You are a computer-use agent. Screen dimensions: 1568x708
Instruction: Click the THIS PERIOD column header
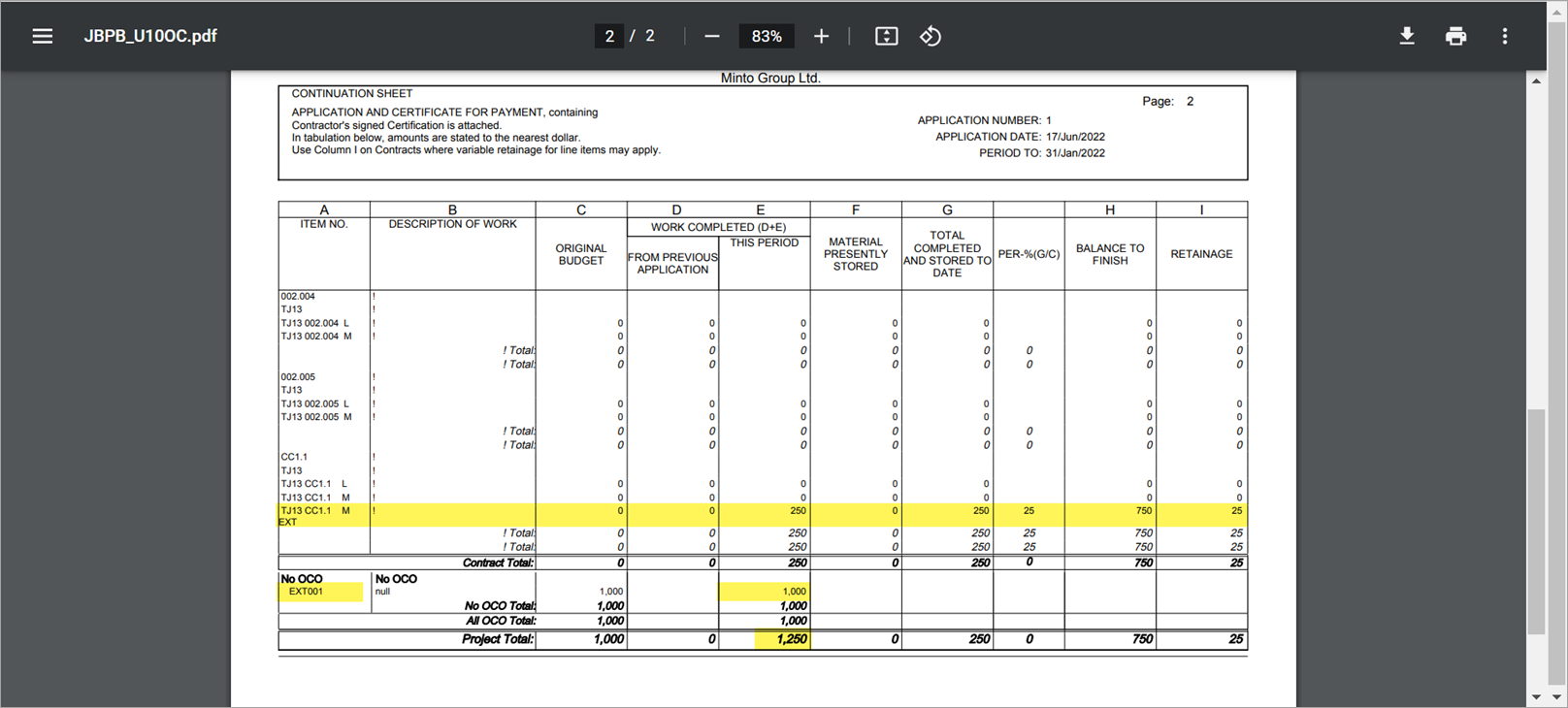(x=765, y=242)
